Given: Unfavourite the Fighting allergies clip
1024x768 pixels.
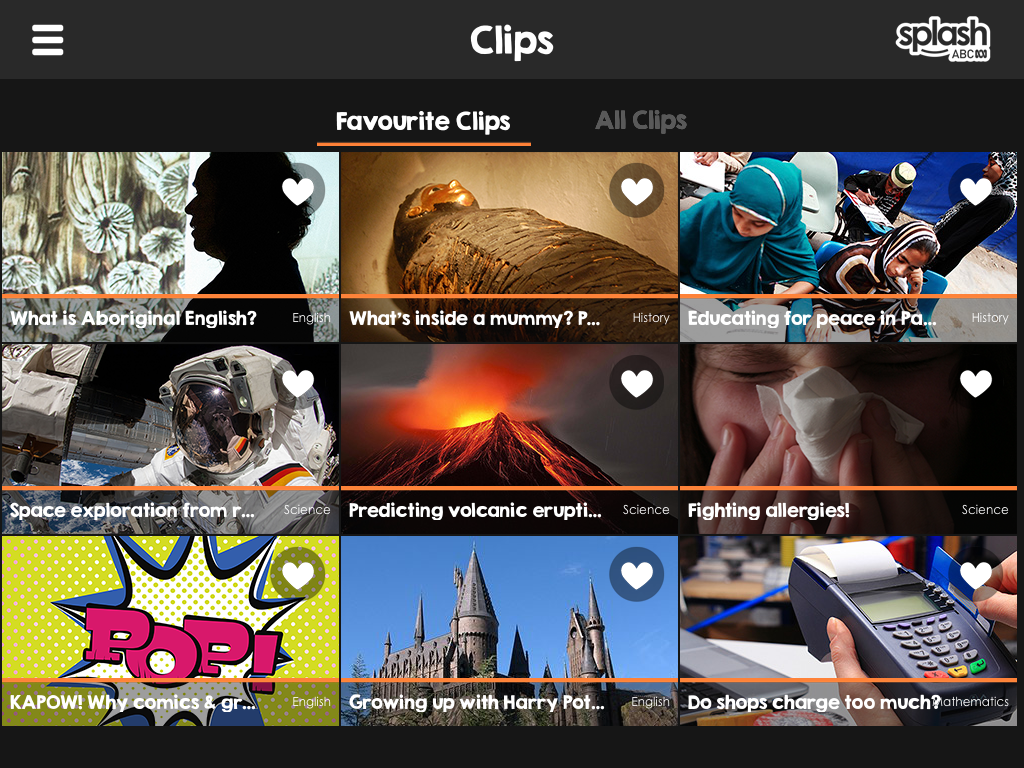Looking at the screenshot, I should (976, 383).
